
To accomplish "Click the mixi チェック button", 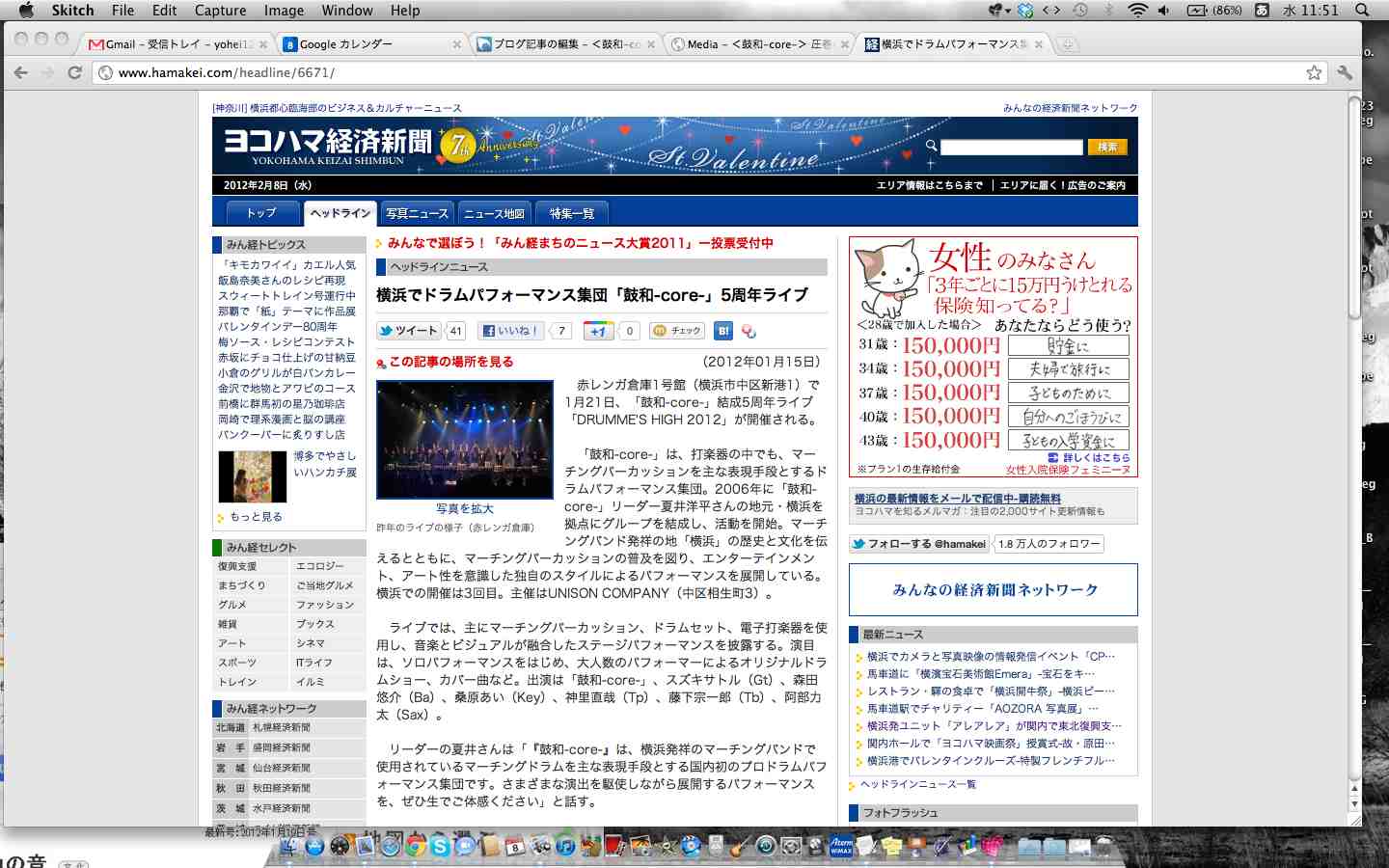I will click(677, 331).
